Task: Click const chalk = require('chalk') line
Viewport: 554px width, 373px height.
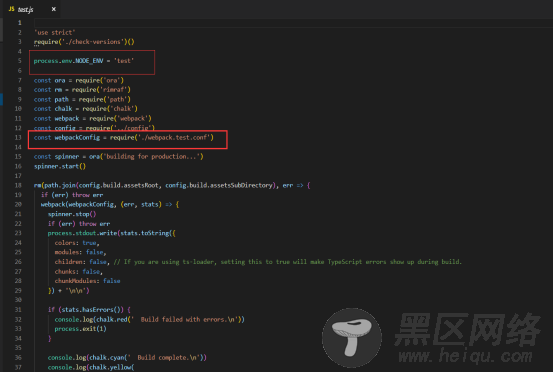Action: coord(86,109)
